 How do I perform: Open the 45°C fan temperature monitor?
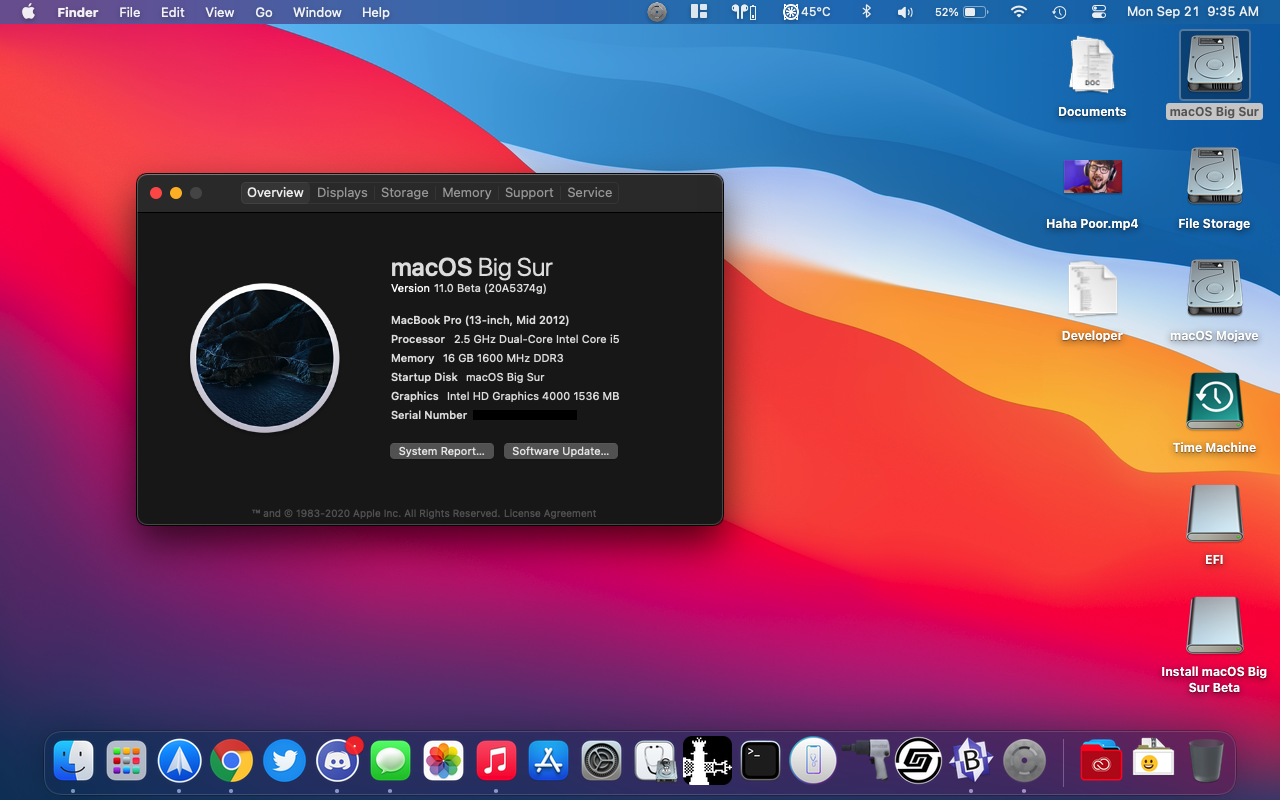[x=806, y=12]
